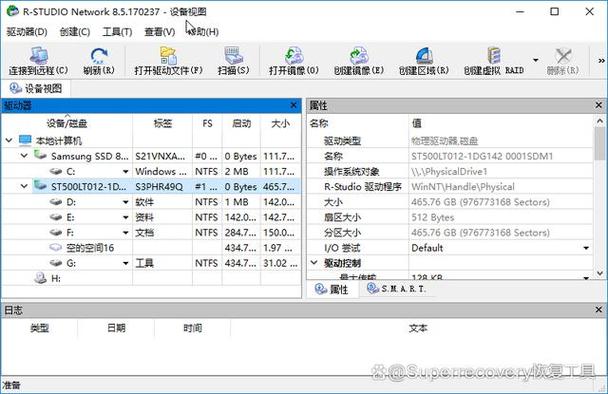This screenshot has height=394, width=608.
Task: Close the 属性 panel
Action: coord(598,105)
